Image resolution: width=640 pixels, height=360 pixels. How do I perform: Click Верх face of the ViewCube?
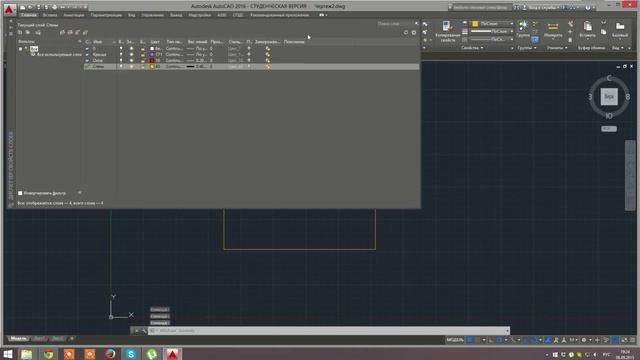point(609,97)
